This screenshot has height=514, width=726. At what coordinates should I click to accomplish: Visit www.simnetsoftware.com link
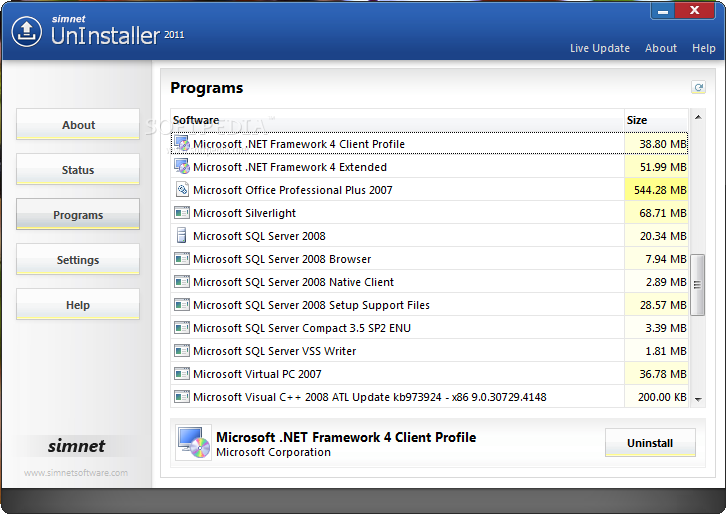pos(76,473)
